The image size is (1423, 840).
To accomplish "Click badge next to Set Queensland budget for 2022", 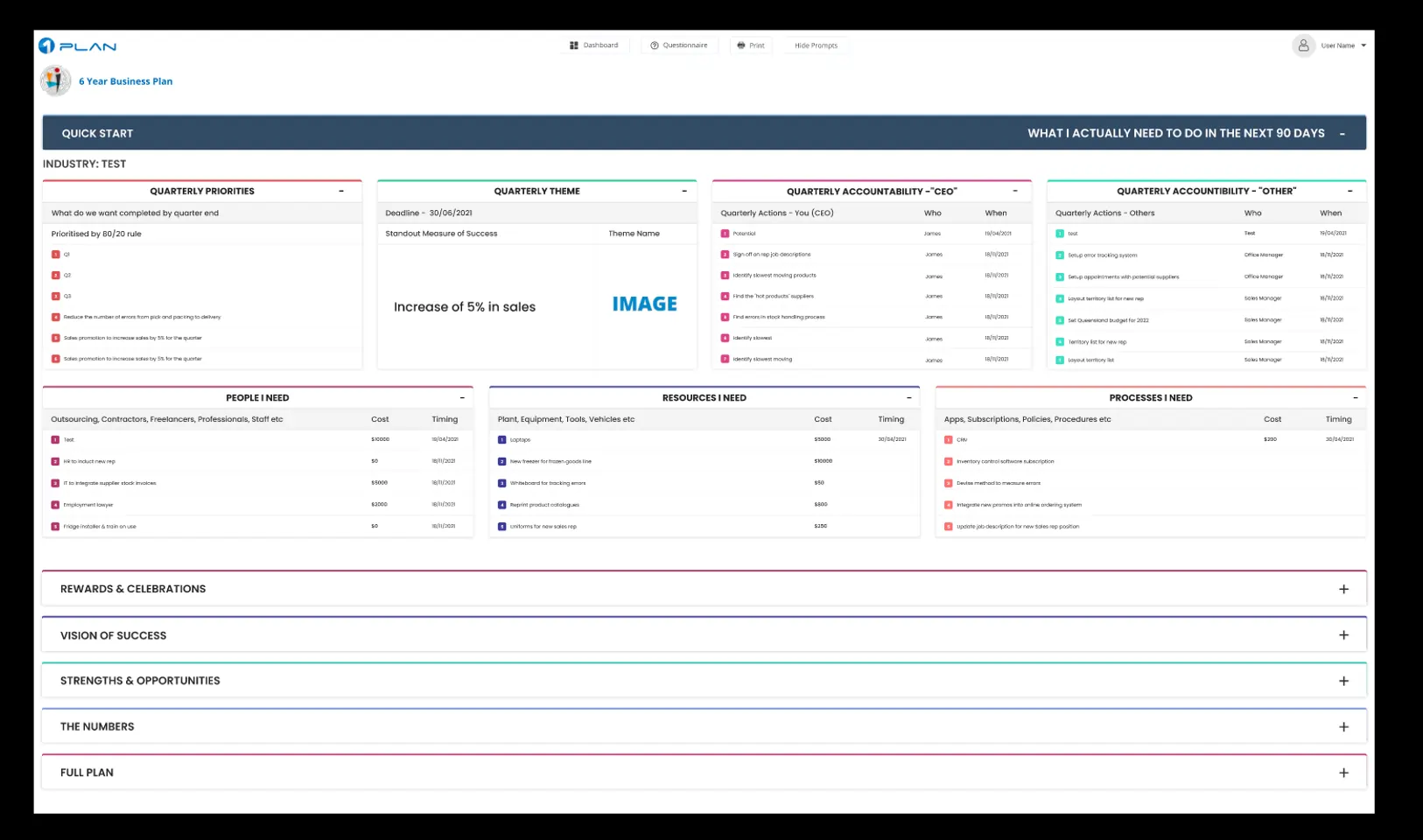I will pyautogui.click(x=1060, y=320).
